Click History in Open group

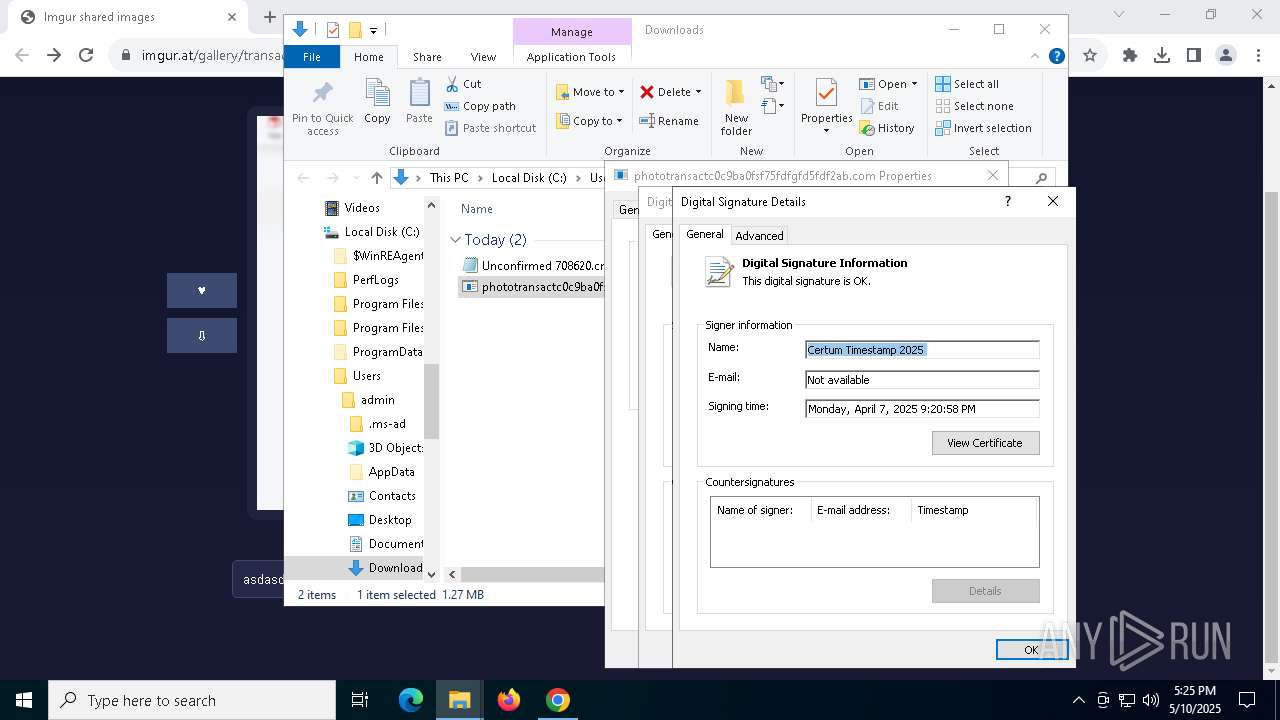[887, 128]
